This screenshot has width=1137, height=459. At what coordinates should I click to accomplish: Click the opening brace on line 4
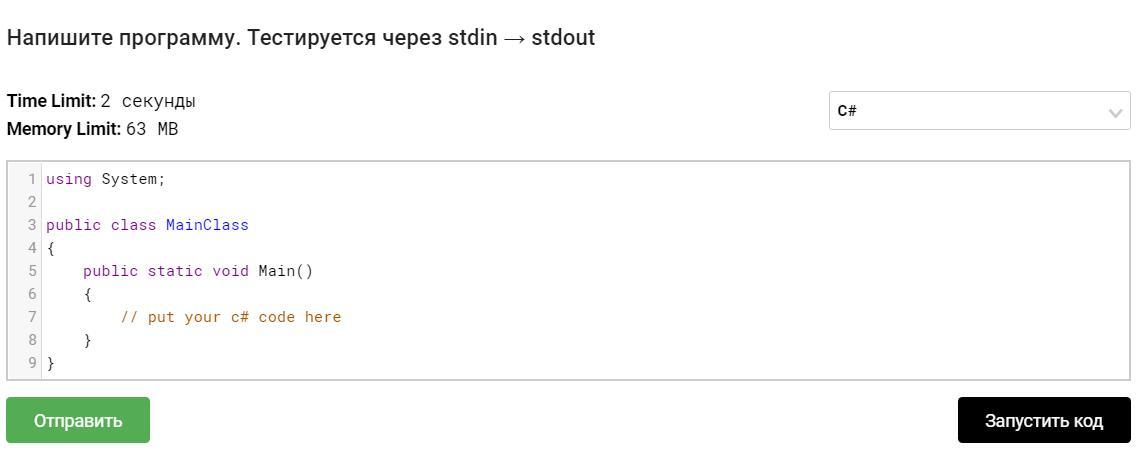[51, 248]
